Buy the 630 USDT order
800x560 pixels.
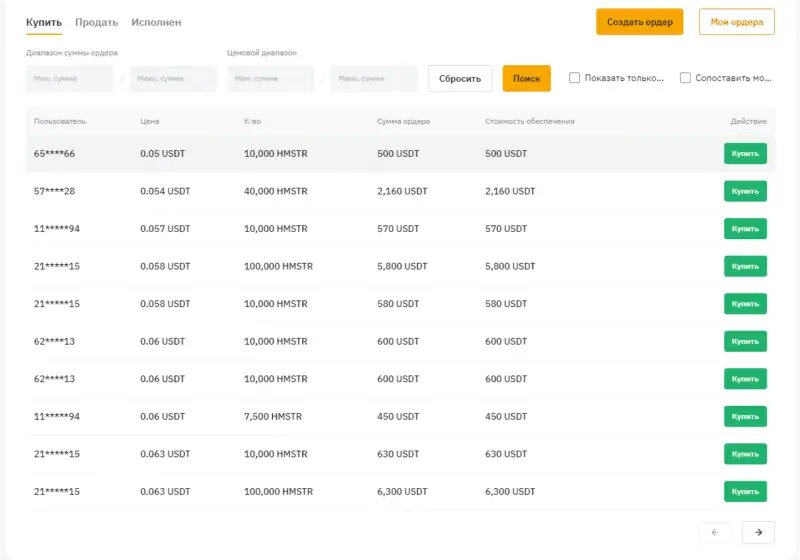745,454
